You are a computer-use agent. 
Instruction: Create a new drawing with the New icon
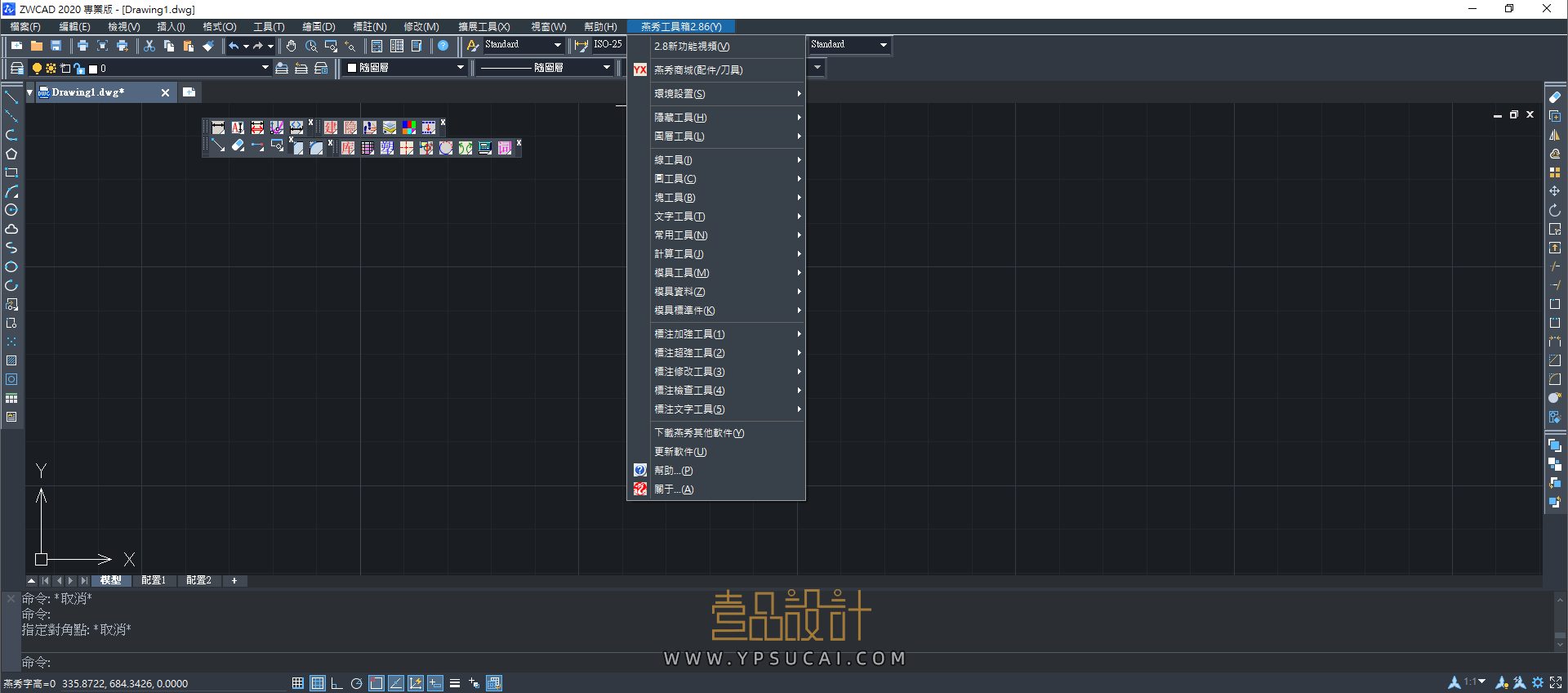click(x=16, y=46)
